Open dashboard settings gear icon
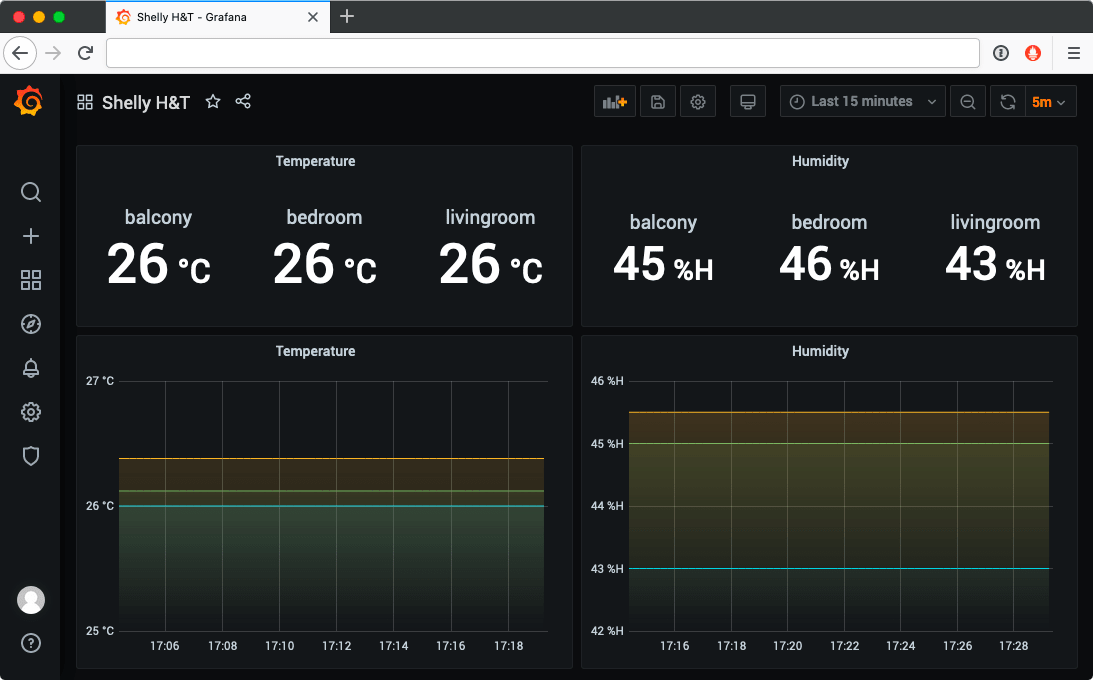Image resolution: width=1093 pixels, height=680 pixels. tap(697, 101)
